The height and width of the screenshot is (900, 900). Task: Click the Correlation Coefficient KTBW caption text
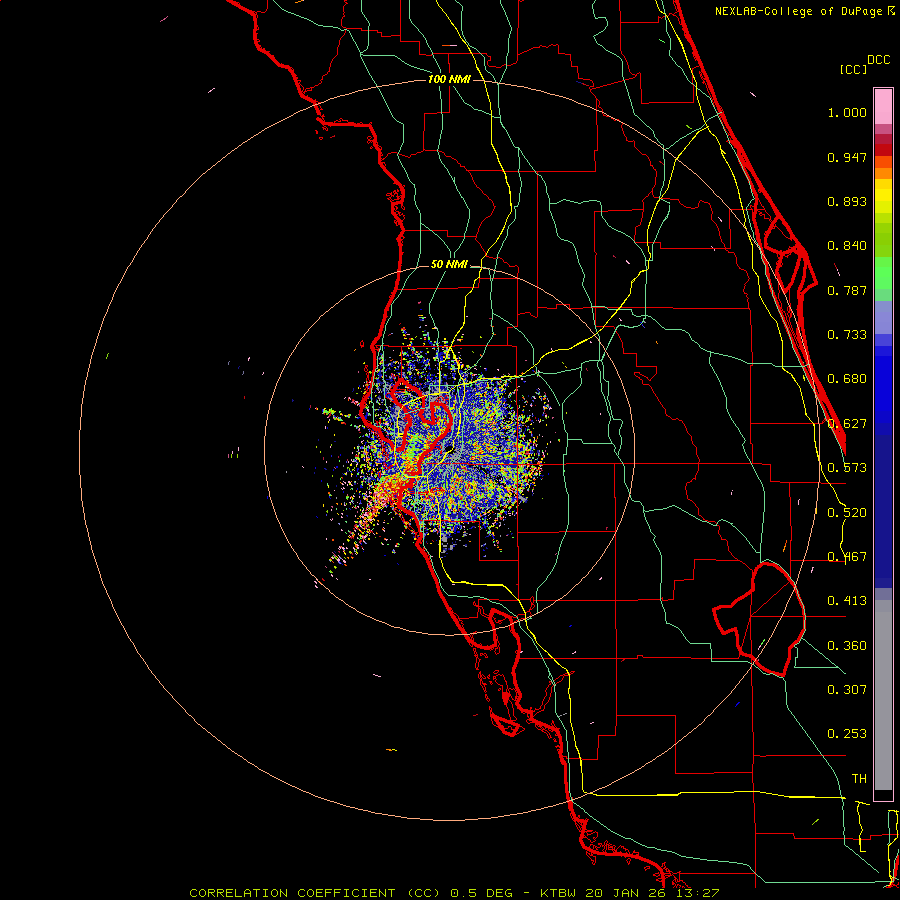(x=454, y=893)
